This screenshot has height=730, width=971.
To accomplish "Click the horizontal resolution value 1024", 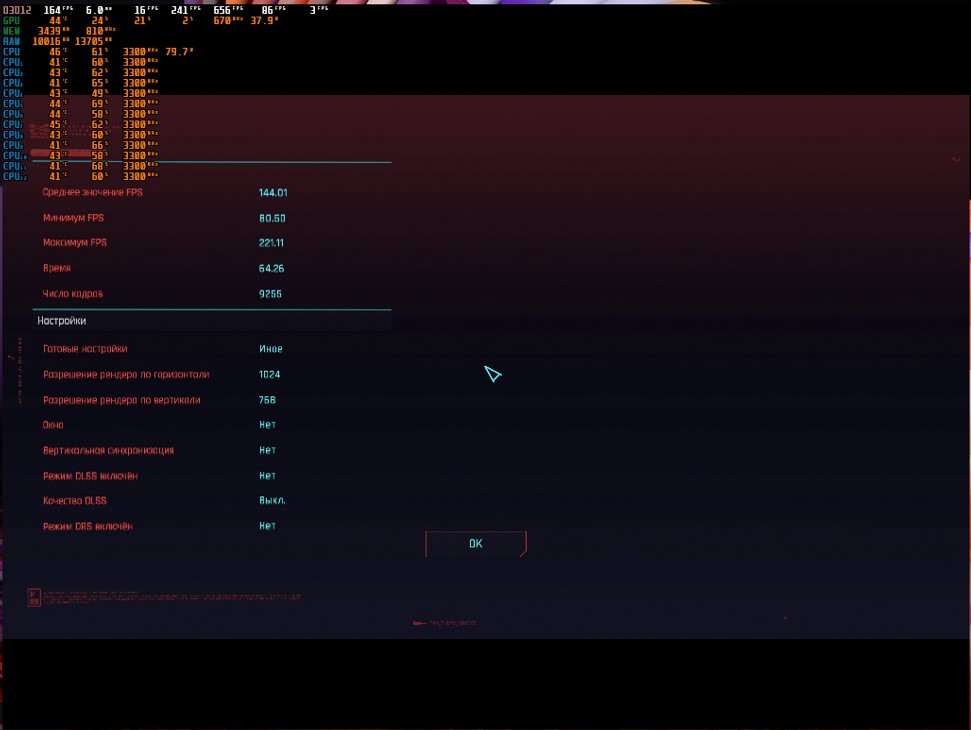I will 269,375.
